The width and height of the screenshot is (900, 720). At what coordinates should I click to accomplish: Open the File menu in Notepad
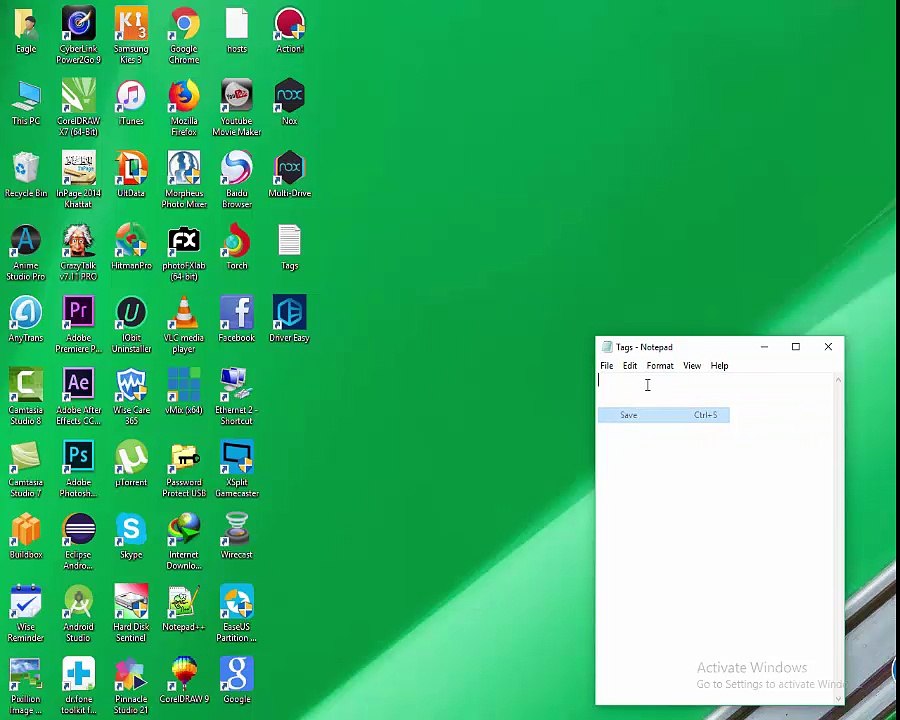[607, 366]
